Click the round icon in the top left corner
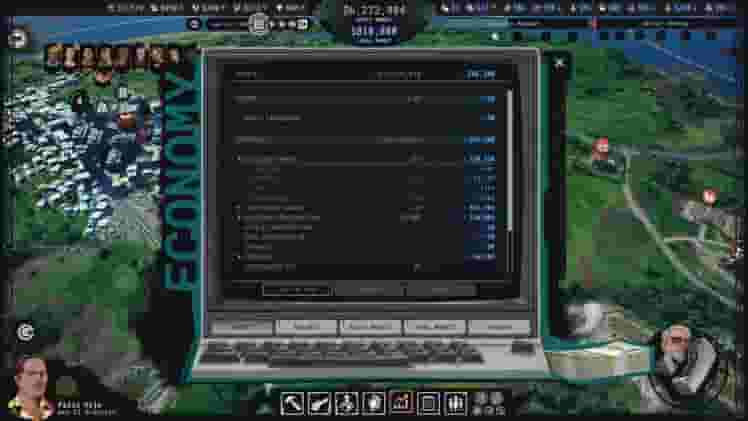The image size is (748, 421). 17,39
